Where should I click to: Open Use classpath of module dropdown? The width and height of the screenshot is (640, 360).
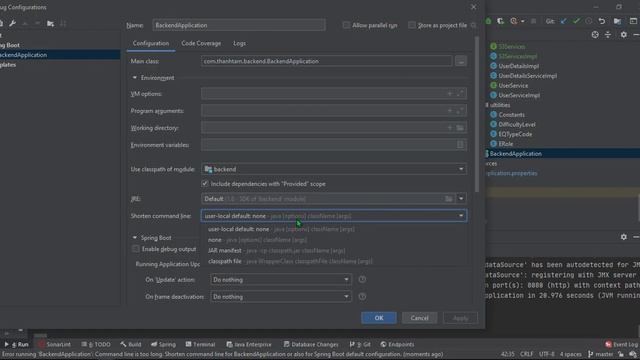tap(334, 169)
